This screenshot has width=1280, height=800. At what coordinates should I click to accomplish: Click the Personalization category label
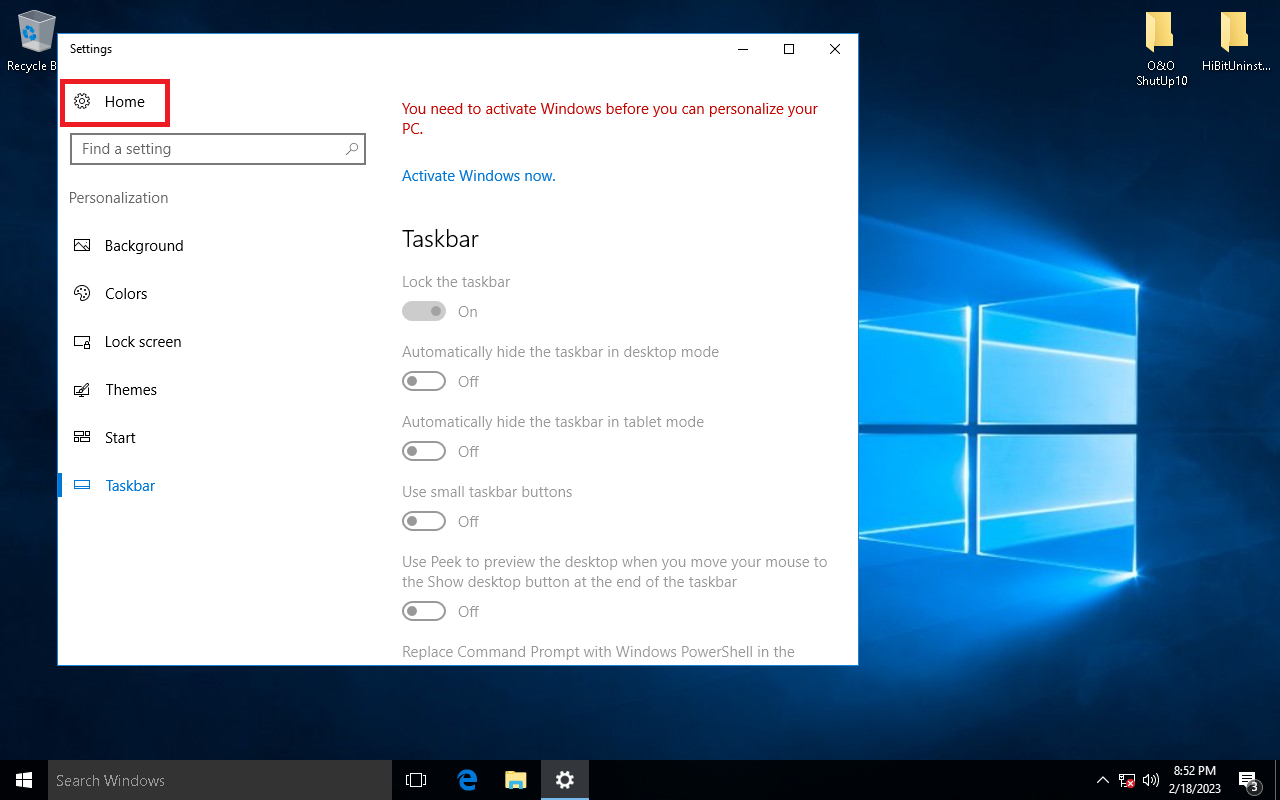pyautogui.click(x=119, y=198)
